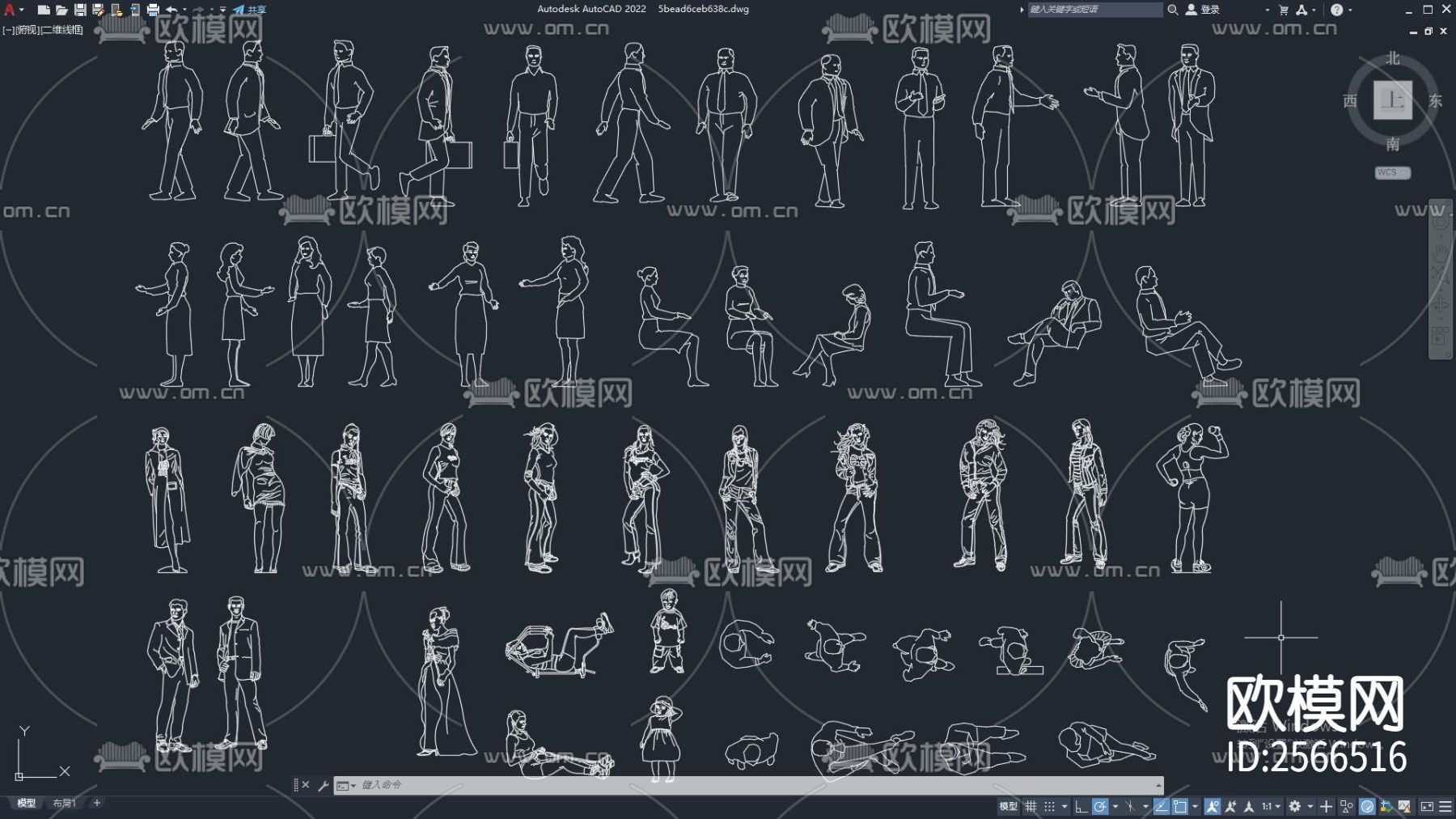The width and height of the screenshot is (1456, 819).
Task: Click the search magnifier icon
Action: (x=1172, y=10)
